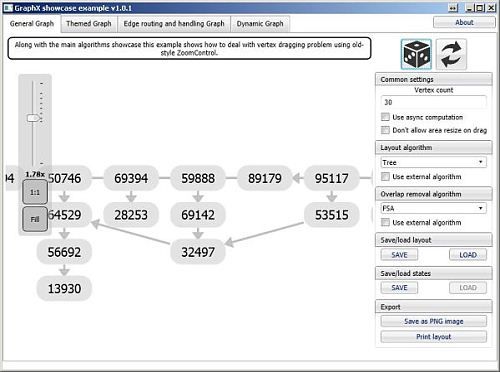Toggle Don't allow area resize on drag
The height and width of the screenshot is (372, 500).
(x=385, y=130)
